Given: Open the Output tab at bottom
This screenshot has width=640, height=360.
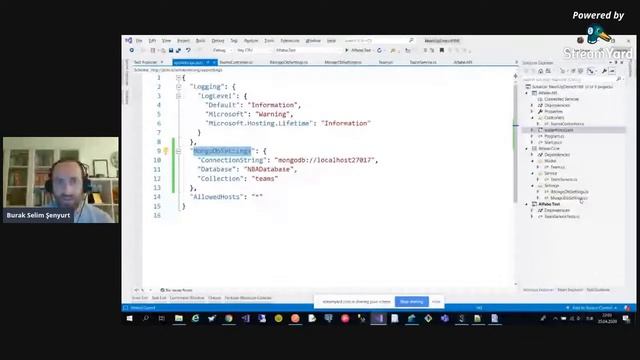Looking at the screenshot, I should (214, 298).
